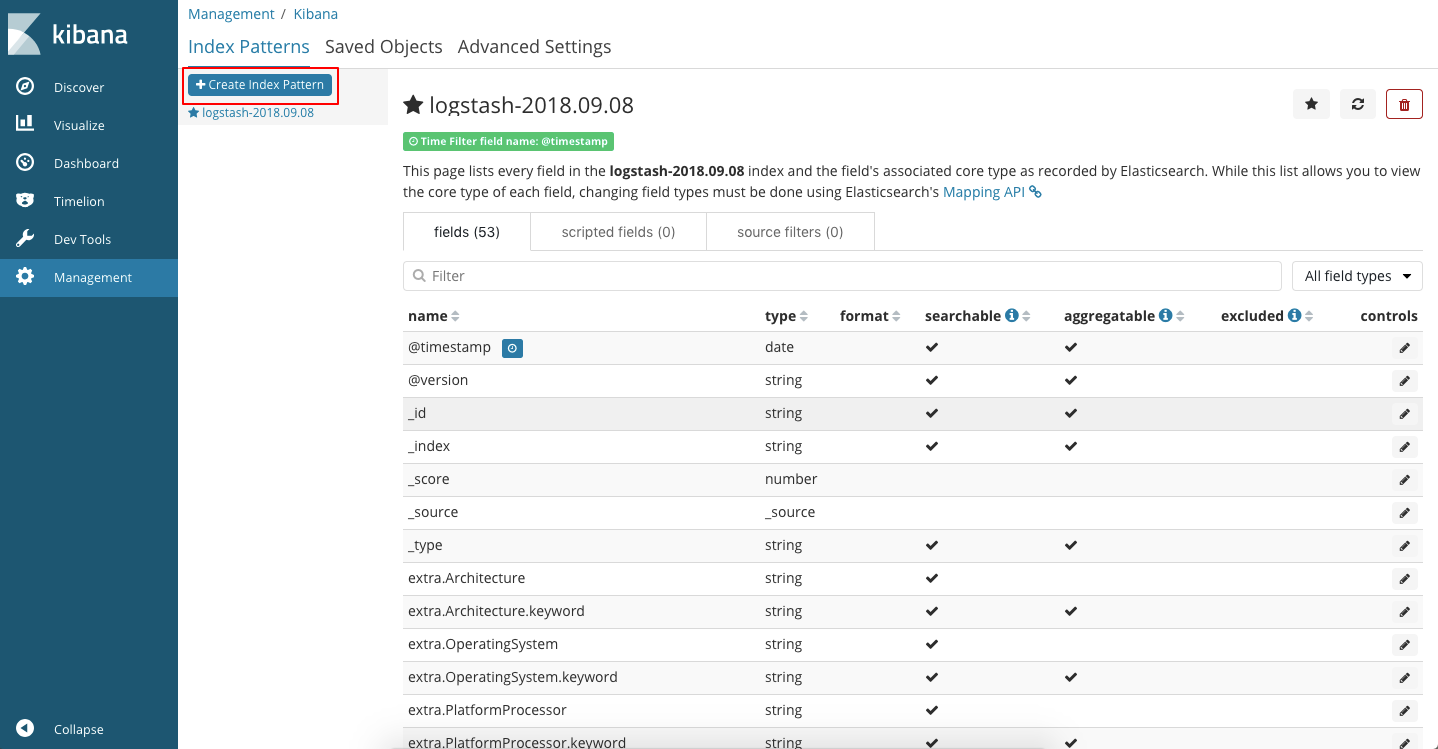The height and width of the screenshot is (749, 1438).
Task: Refresh the field list icon
Action: point(1357,104)
